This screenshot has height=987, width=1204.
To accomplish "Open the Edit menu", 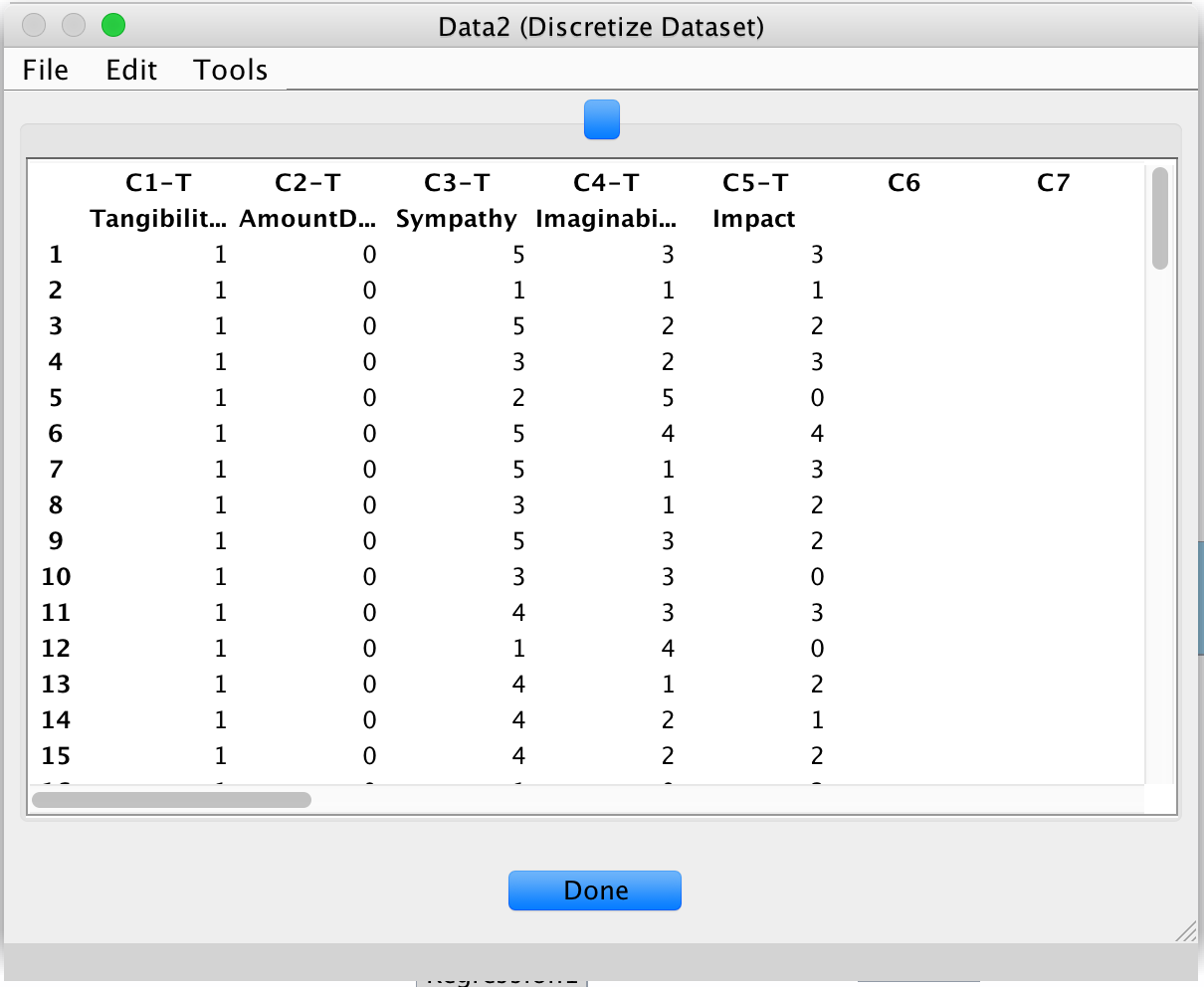I will [130, 70].
